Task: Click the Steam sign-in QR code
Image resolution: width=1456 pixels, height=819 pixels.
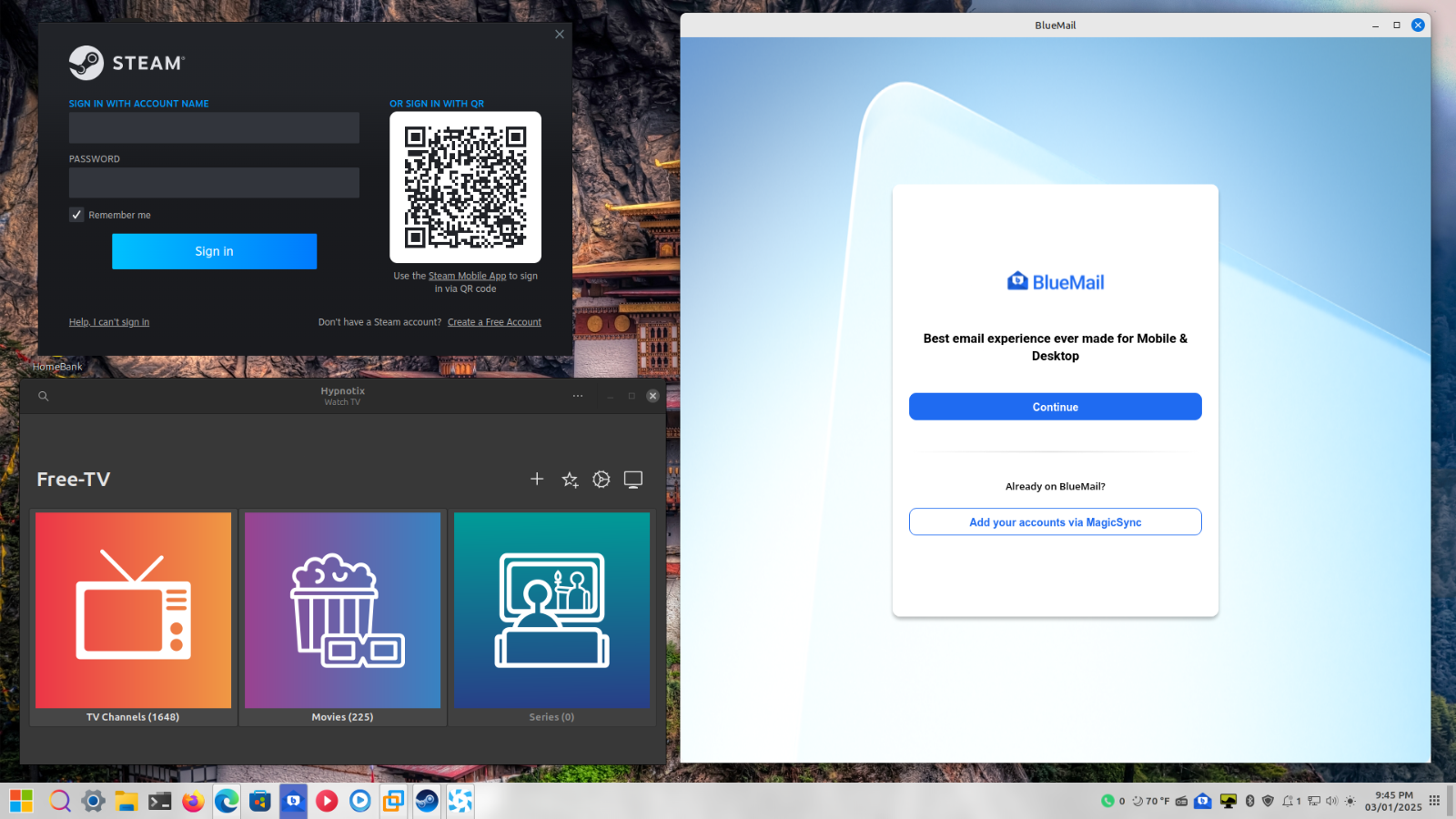Action: coord(465,187)
